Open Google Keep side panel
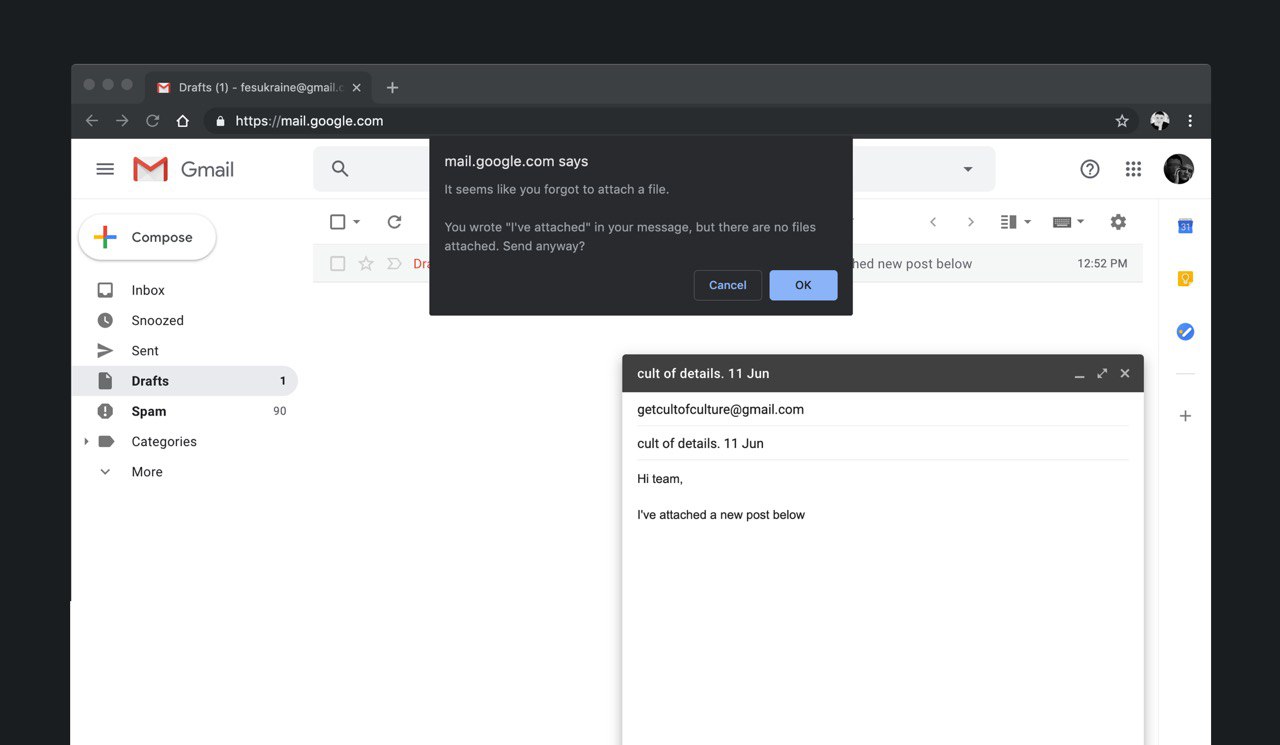Viewport: 1280px width, 745px height. click(1185, 279)
